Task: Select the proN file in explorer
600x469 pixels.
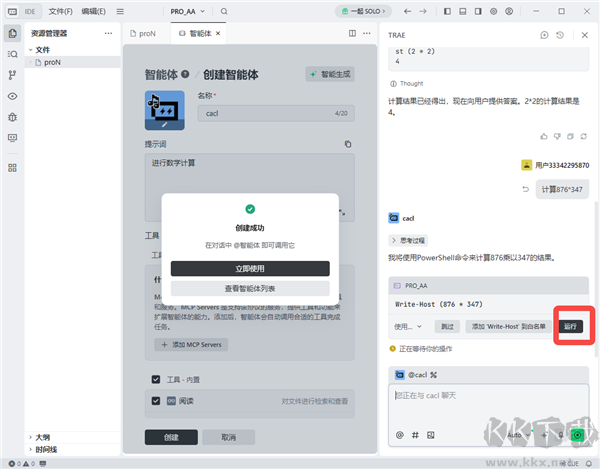Action: tap(73, 62)
